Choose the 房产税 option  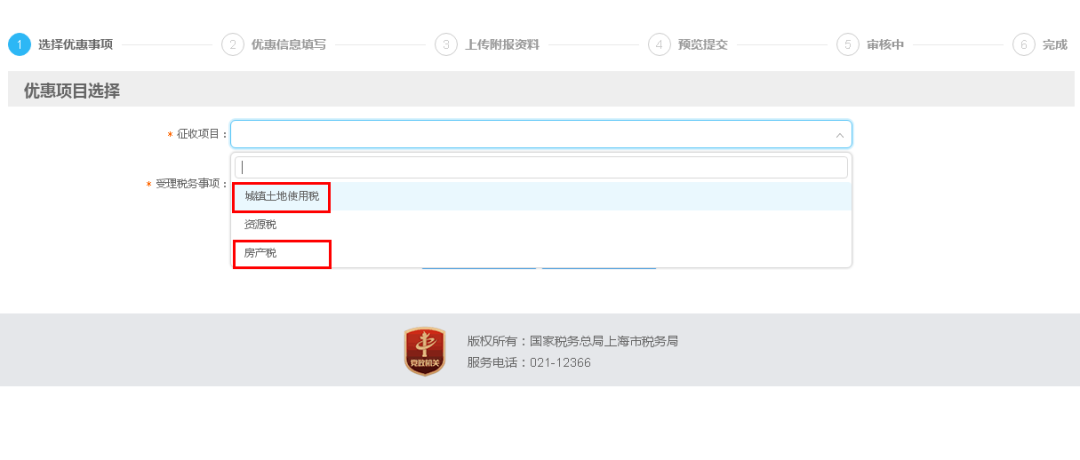(x=261, y=254)
